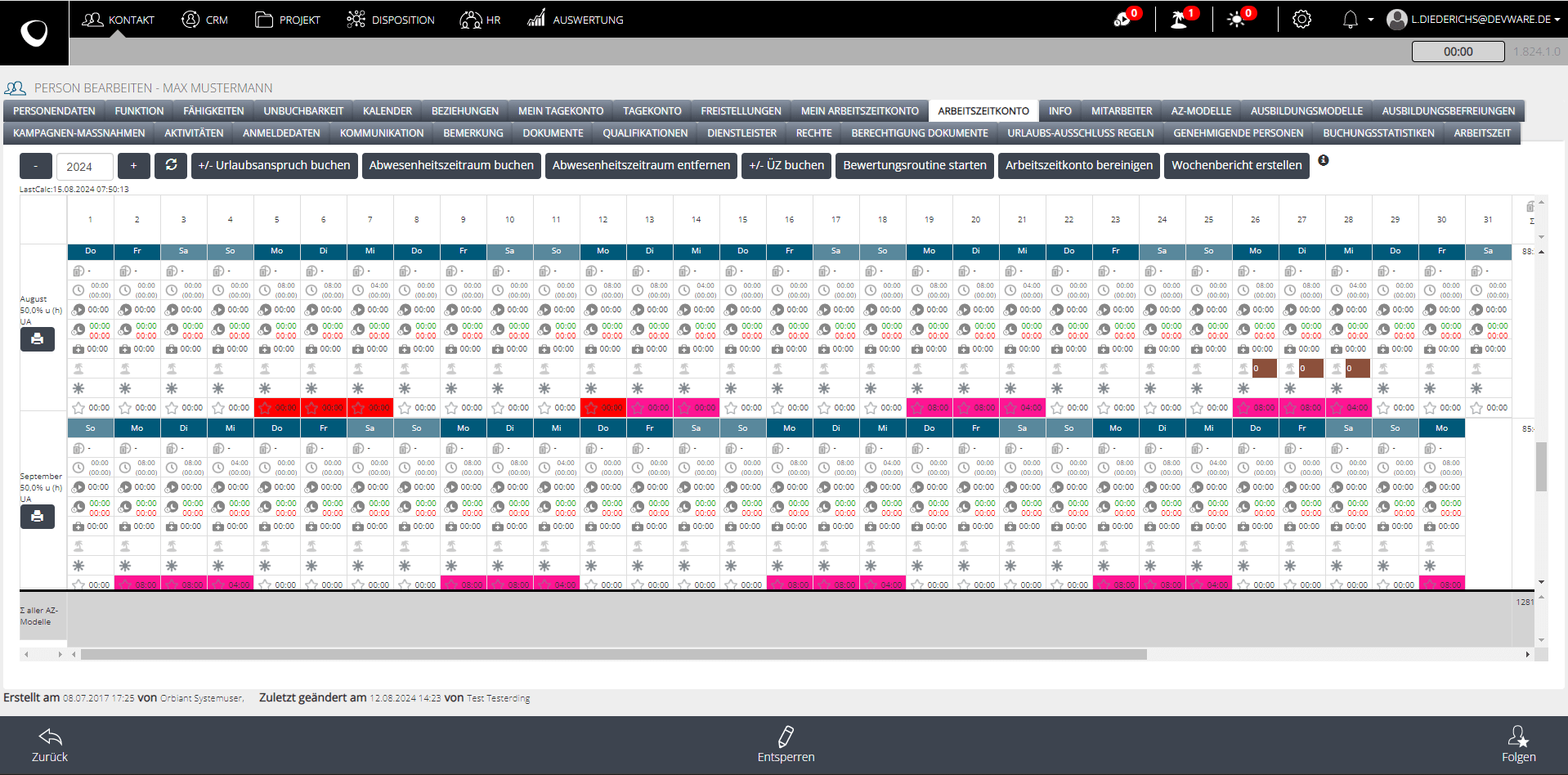Switch to the PERSONENDATEN tab
The height and width of the screenshot is (775, 1568).
coord(54,111)
